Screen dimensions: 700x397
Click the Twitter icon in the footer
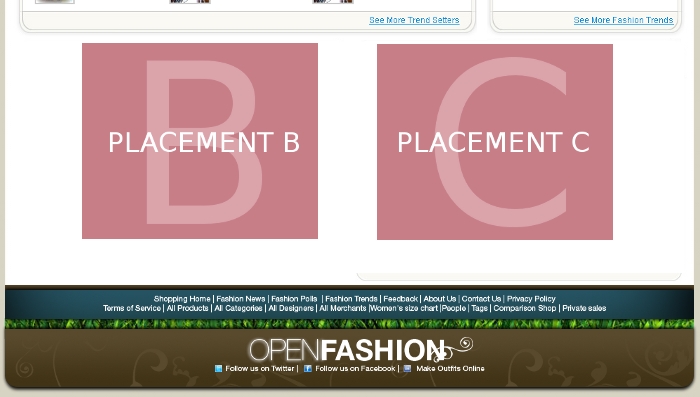(218, 368)
